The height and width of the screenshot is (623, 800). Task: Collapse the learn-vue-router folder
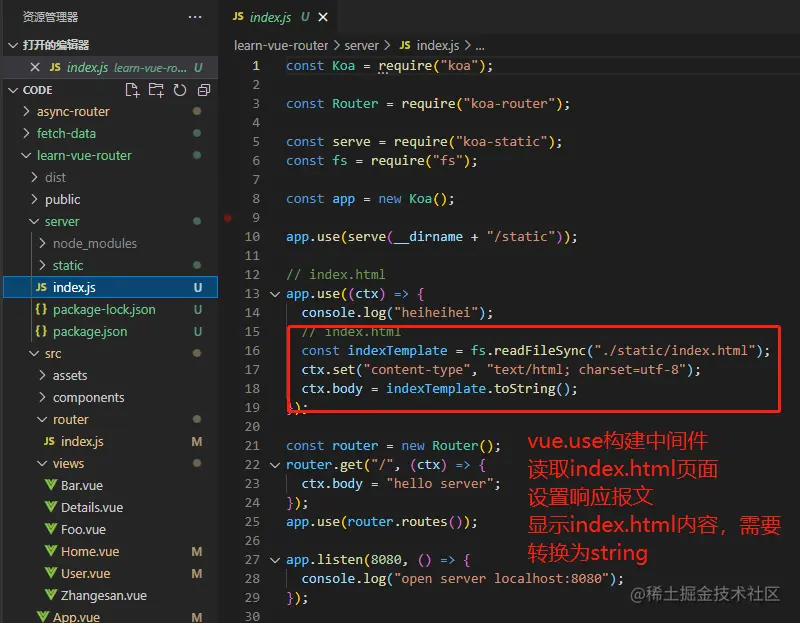(x=26, y=155)
